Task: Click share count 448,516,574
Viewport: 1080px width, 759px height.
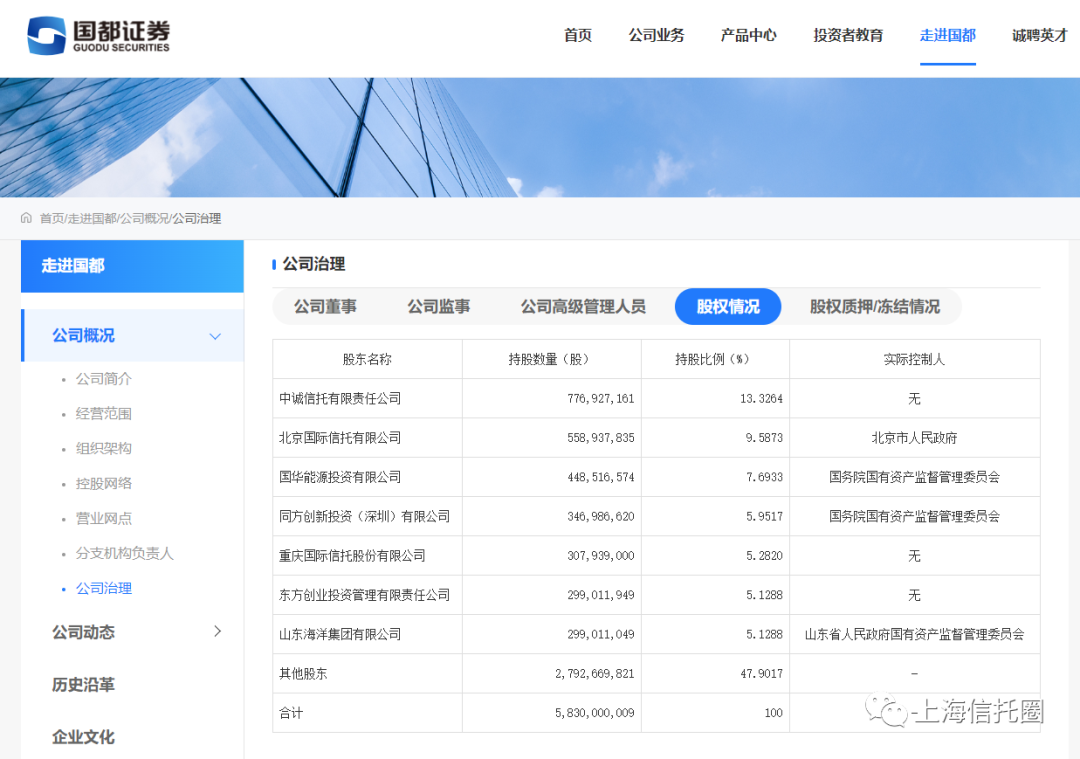Action: [x=601, y=477]
